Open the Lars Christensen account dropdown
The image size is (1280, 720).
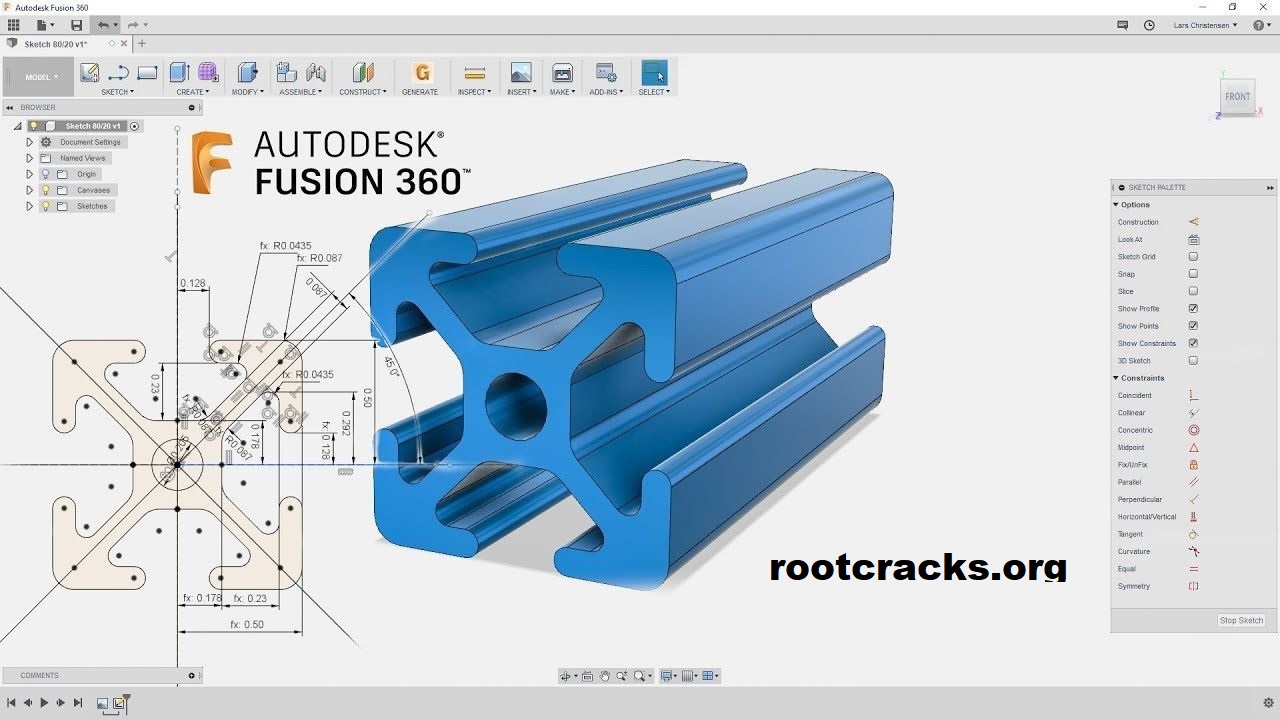coord(1205,25)
